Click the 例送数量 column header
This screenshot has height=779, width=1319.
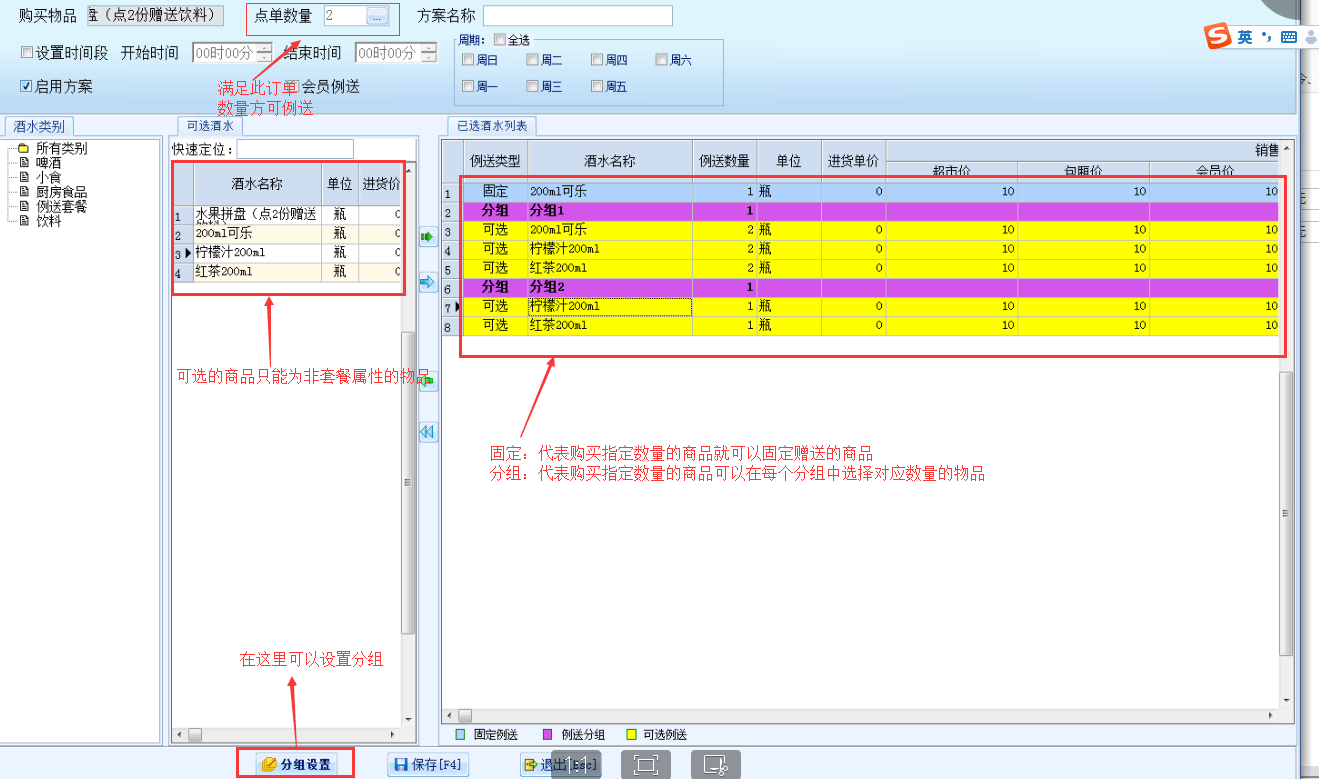(x=725, y=160)
